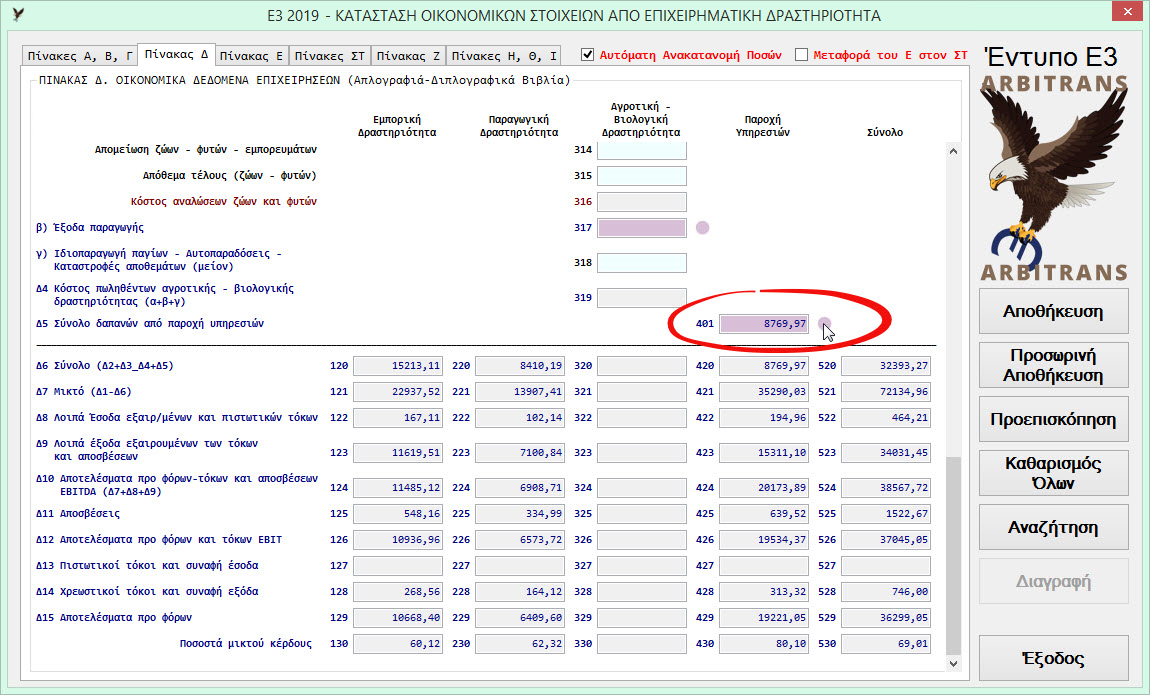
Task: Click field 220 showing 8410,19
Action: (520, 366)
